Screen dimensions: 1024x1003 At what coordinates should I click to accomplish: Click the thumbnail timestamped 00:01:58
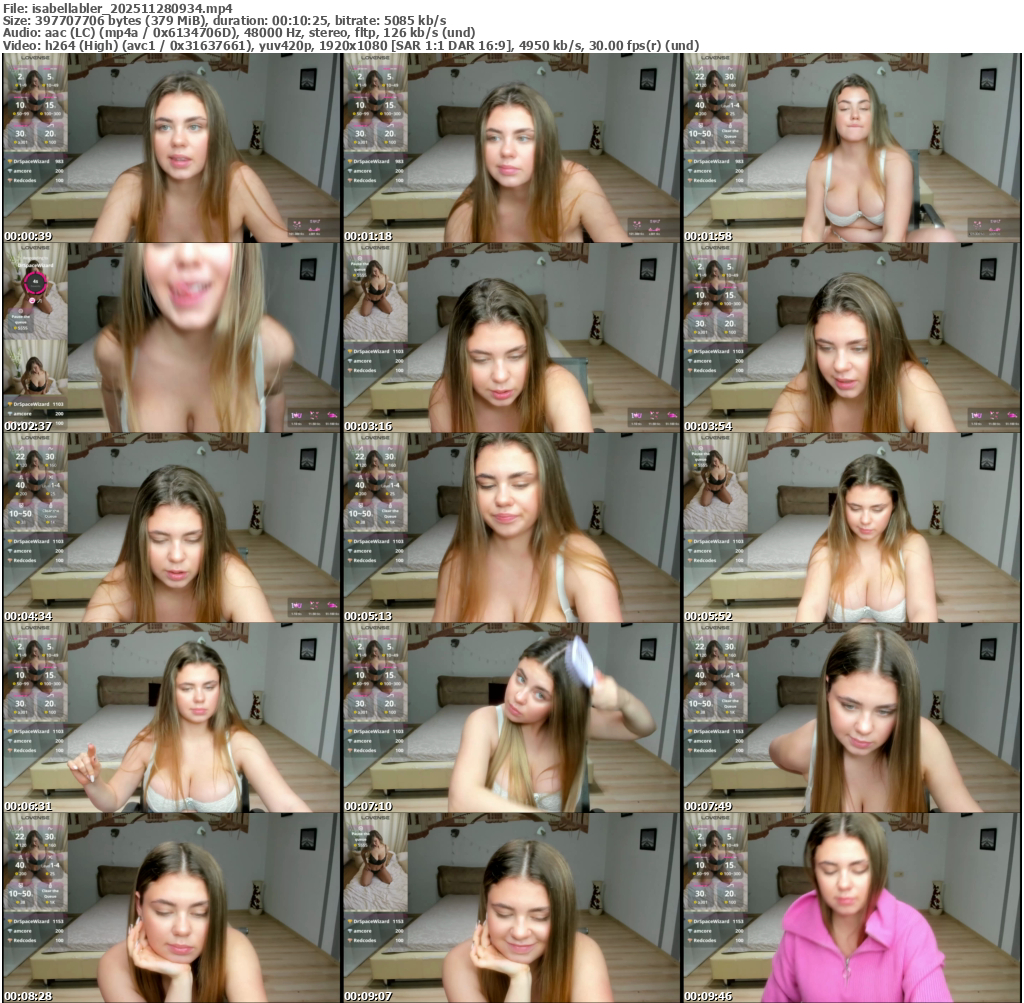click(852, 148)
